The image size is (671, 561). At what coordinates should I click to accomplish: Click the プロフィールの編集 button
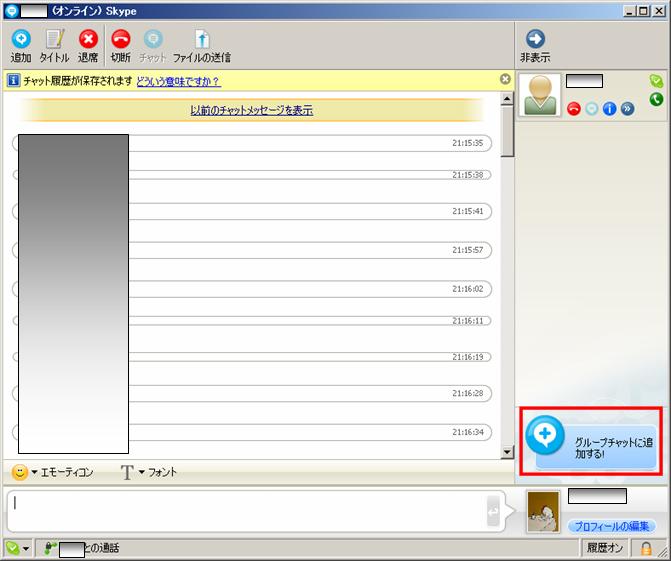611,526
